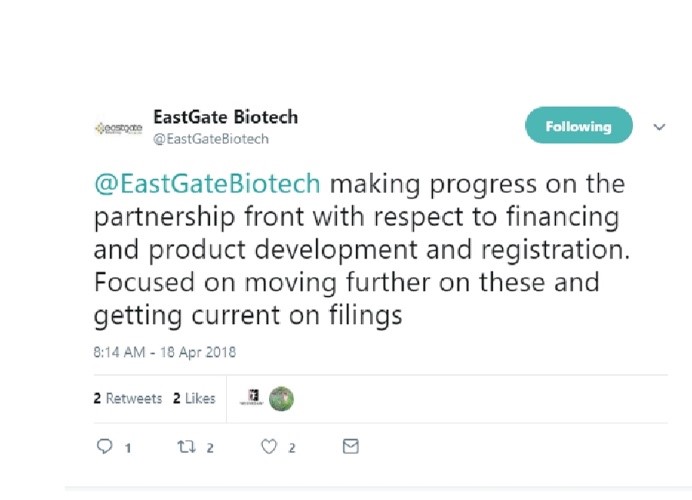Open the 8:14 AM - 18 Apr 2018 timestamp
692x500 pixels.
coord(164,352)
